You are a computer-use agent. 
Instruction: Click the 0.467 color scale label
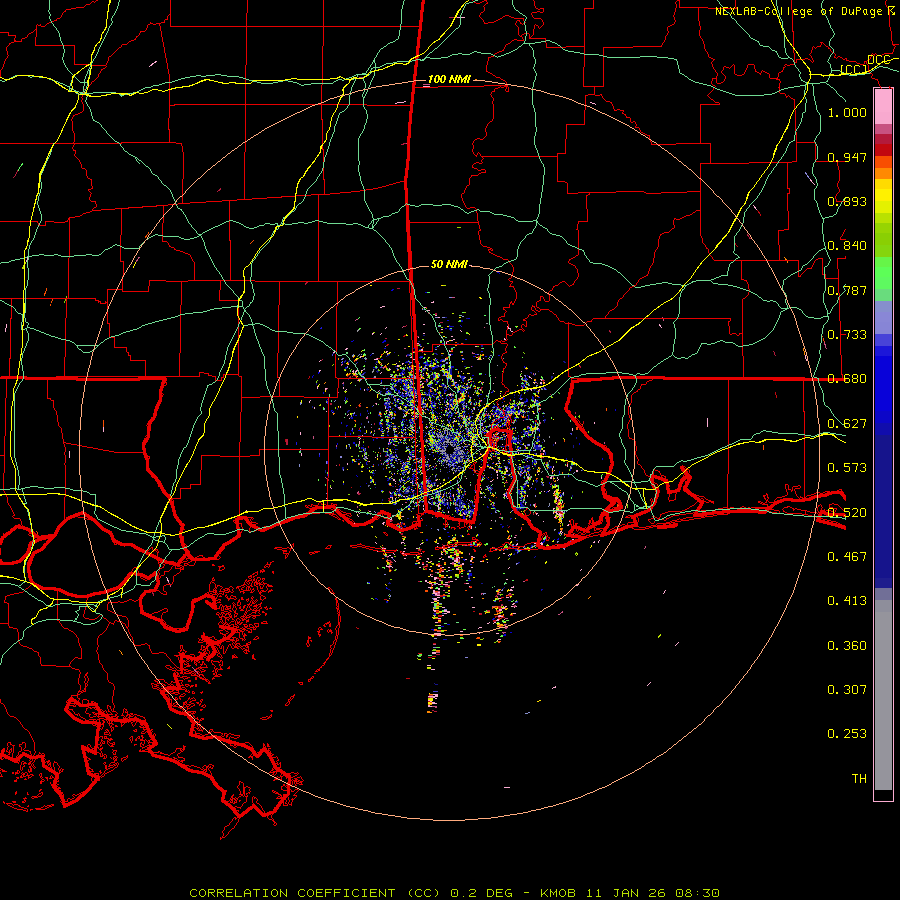847,557
